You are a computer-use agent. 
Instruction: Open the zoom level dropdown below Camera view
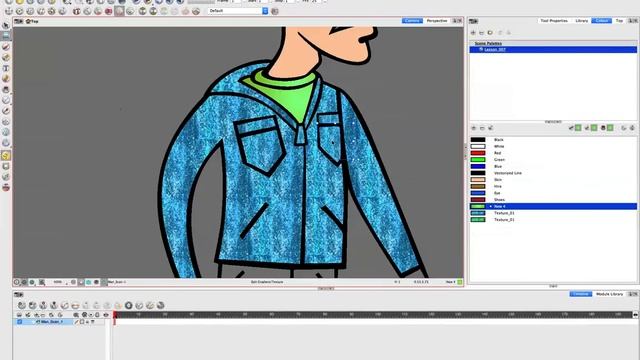67,282
